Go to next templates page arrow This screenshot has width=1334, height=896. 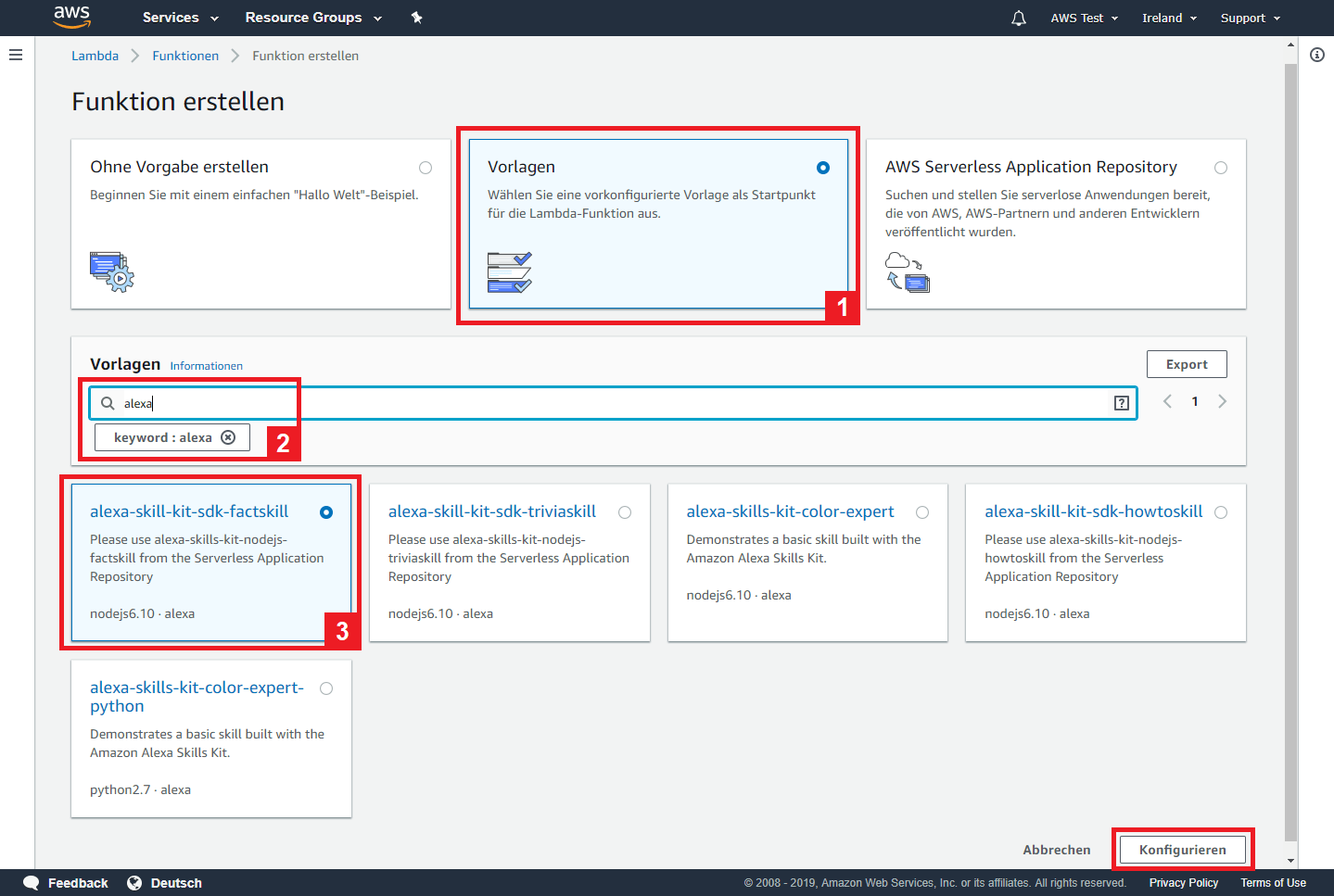coord(1223,401)
